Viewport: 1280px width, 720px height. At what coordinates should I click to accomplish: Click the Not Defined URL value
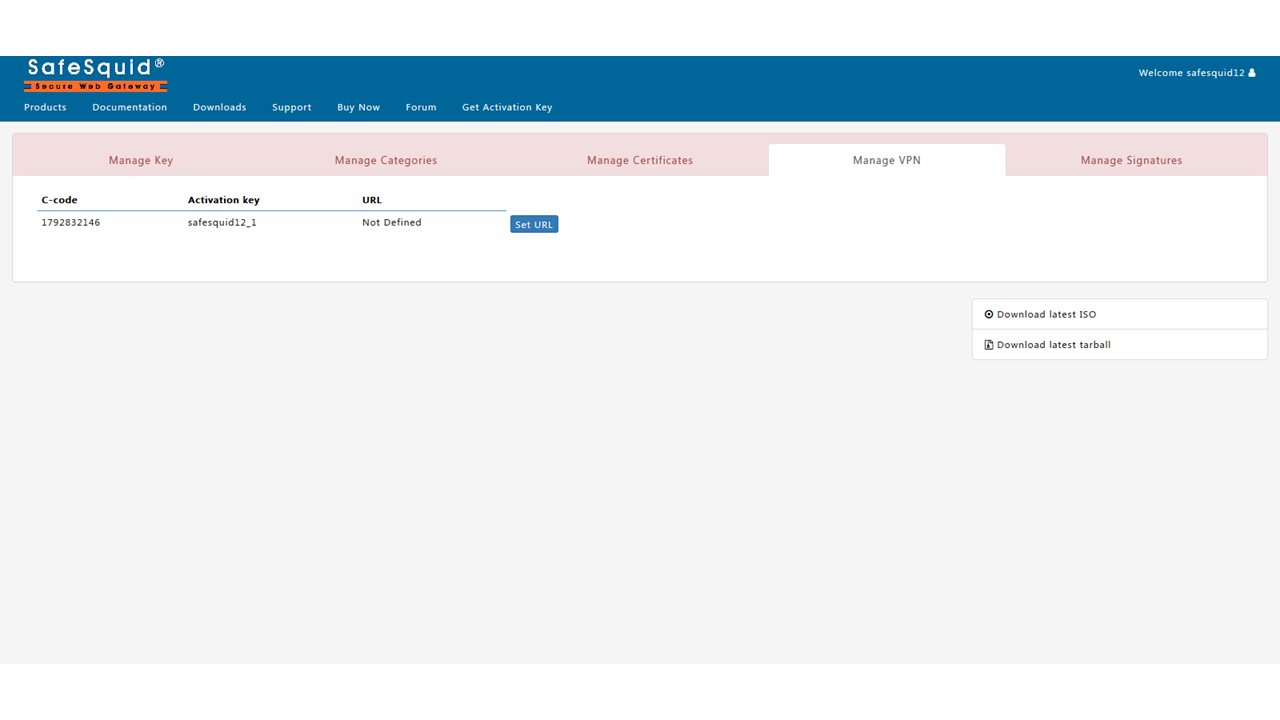point(392,223)
